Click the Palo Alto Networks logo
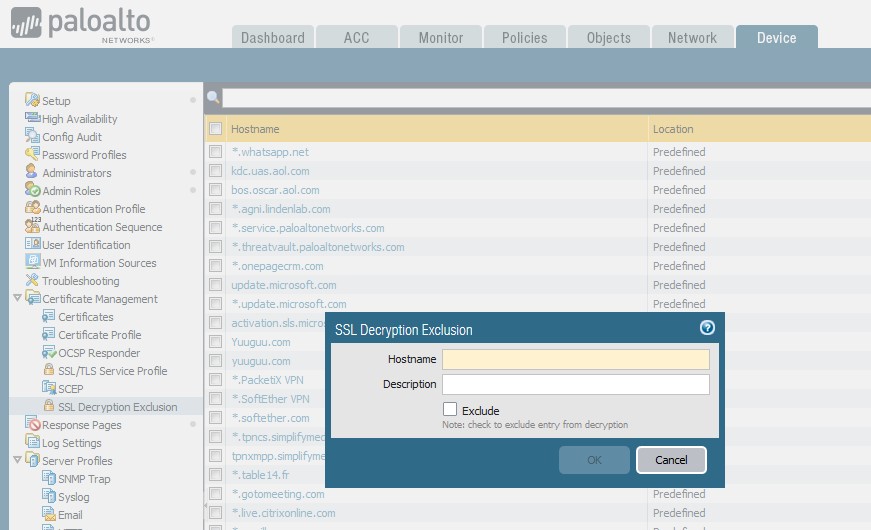Viewport: 871px width, 530px height. coord(82,24)
